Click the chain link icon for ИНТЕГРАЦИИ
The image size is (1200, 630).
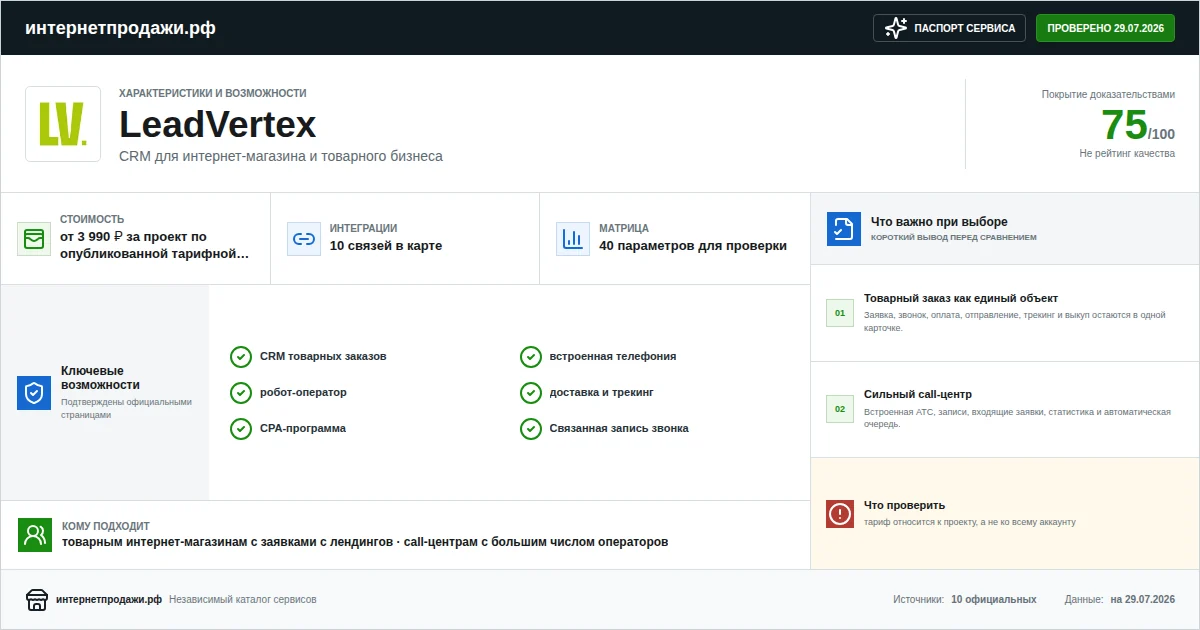click(x=304, y=239)
